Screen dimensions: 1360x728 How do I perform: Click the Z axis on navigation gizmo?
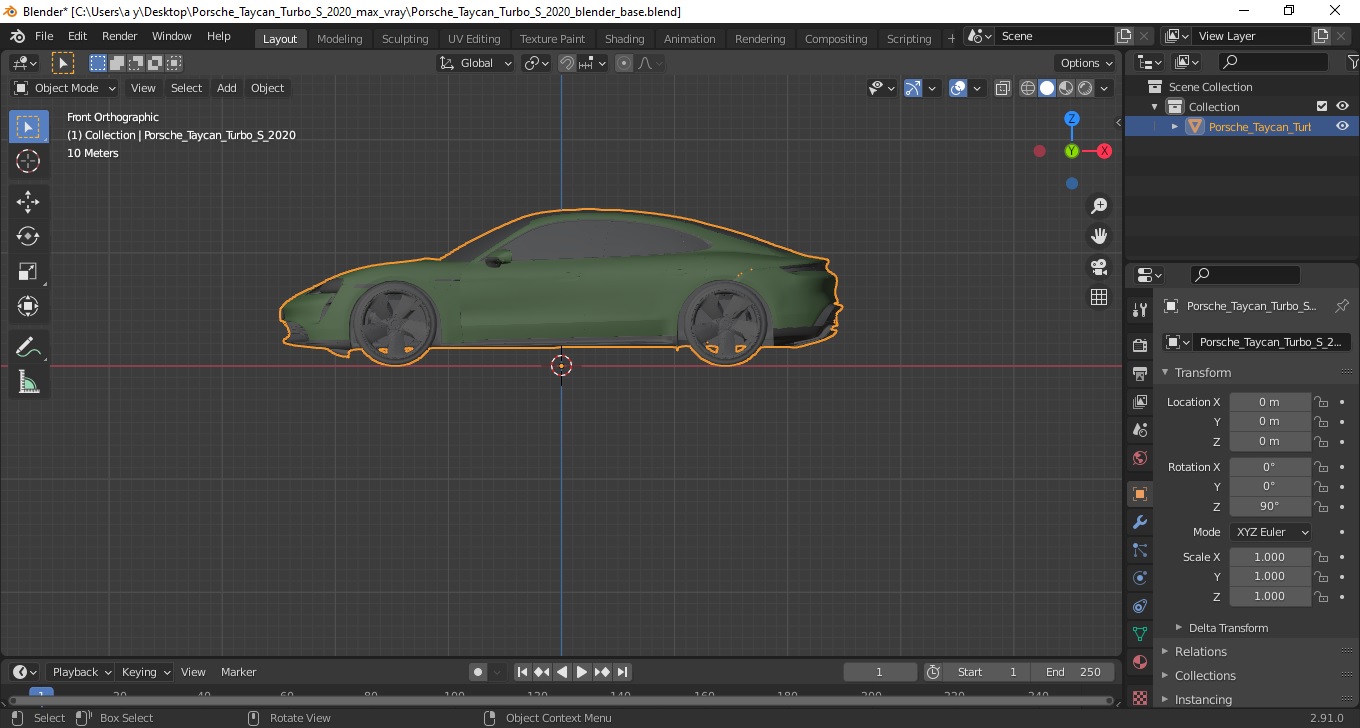pos(1071,118)
